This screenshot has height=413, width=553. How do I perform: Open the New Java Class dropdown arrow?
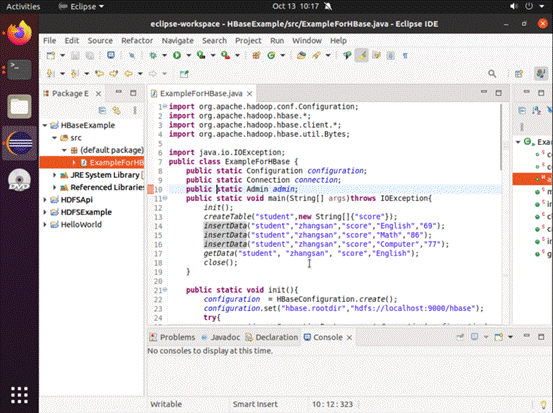tap(282, 55)
